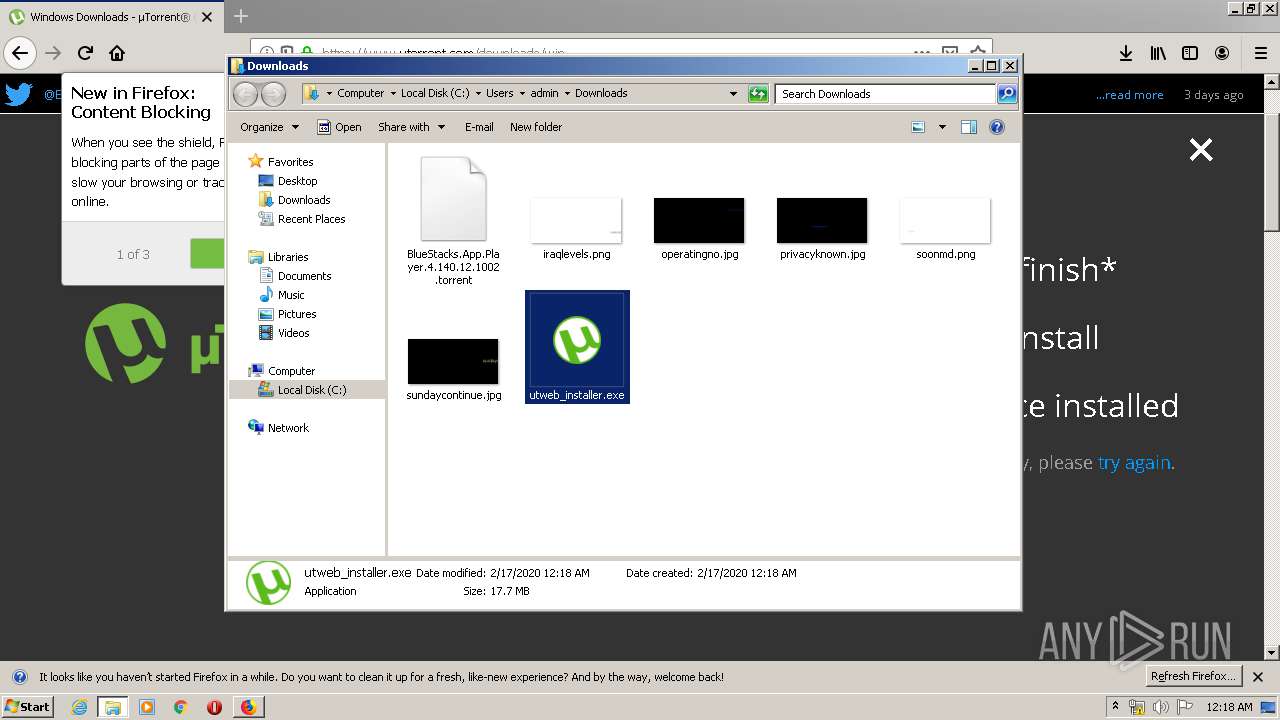This screenshot has width=1280, height=720.
Task: Open a new Firefox tab
Action: pyautogui.click(x=240, y=16)
